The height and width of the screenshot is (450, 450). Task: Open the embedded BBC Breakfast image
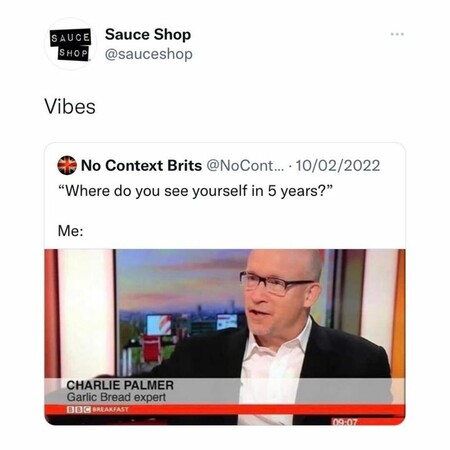(x=225, y=337)
